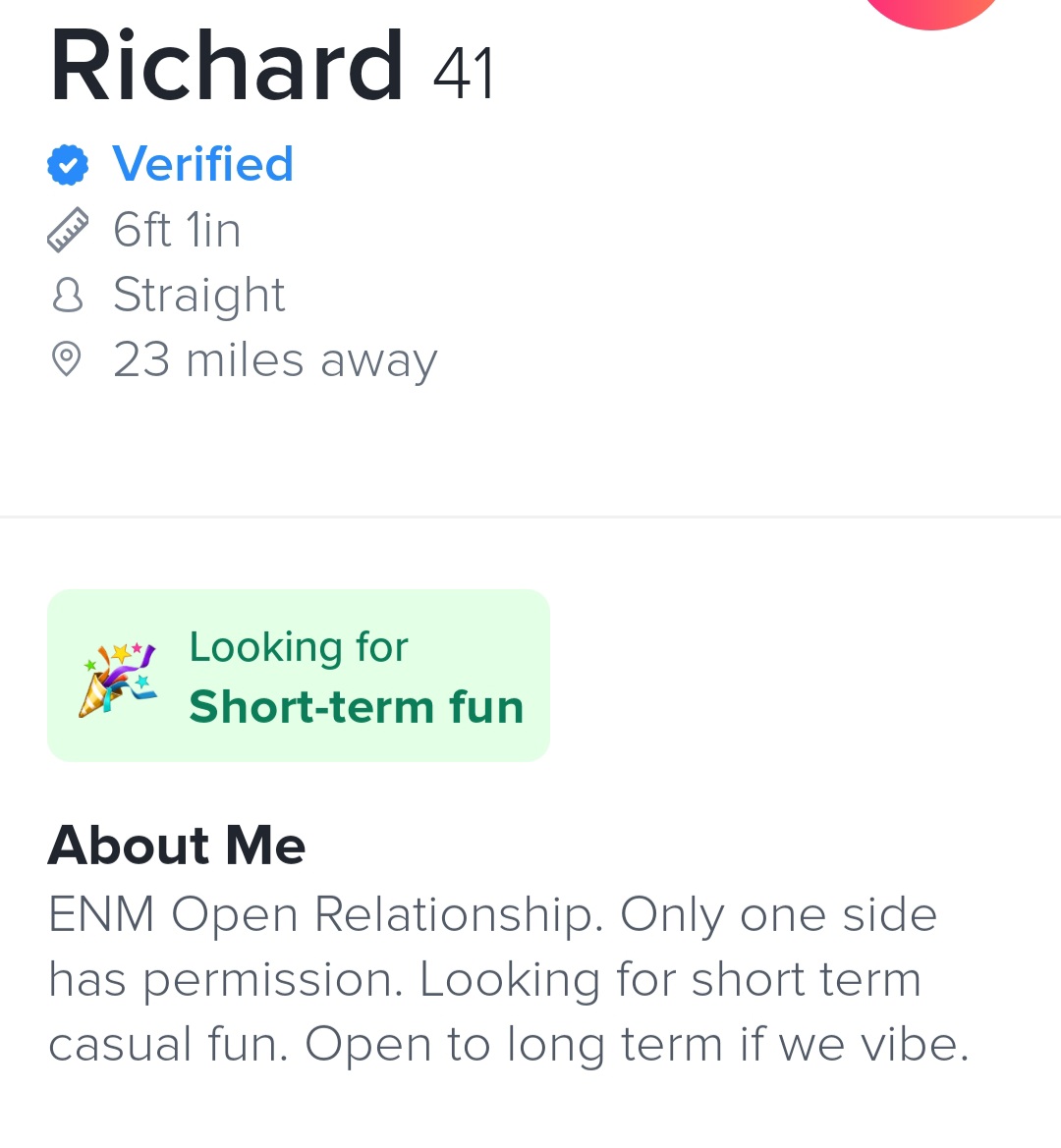
Task: Select the 6ft 1in height text
Action: pos(177,230)
